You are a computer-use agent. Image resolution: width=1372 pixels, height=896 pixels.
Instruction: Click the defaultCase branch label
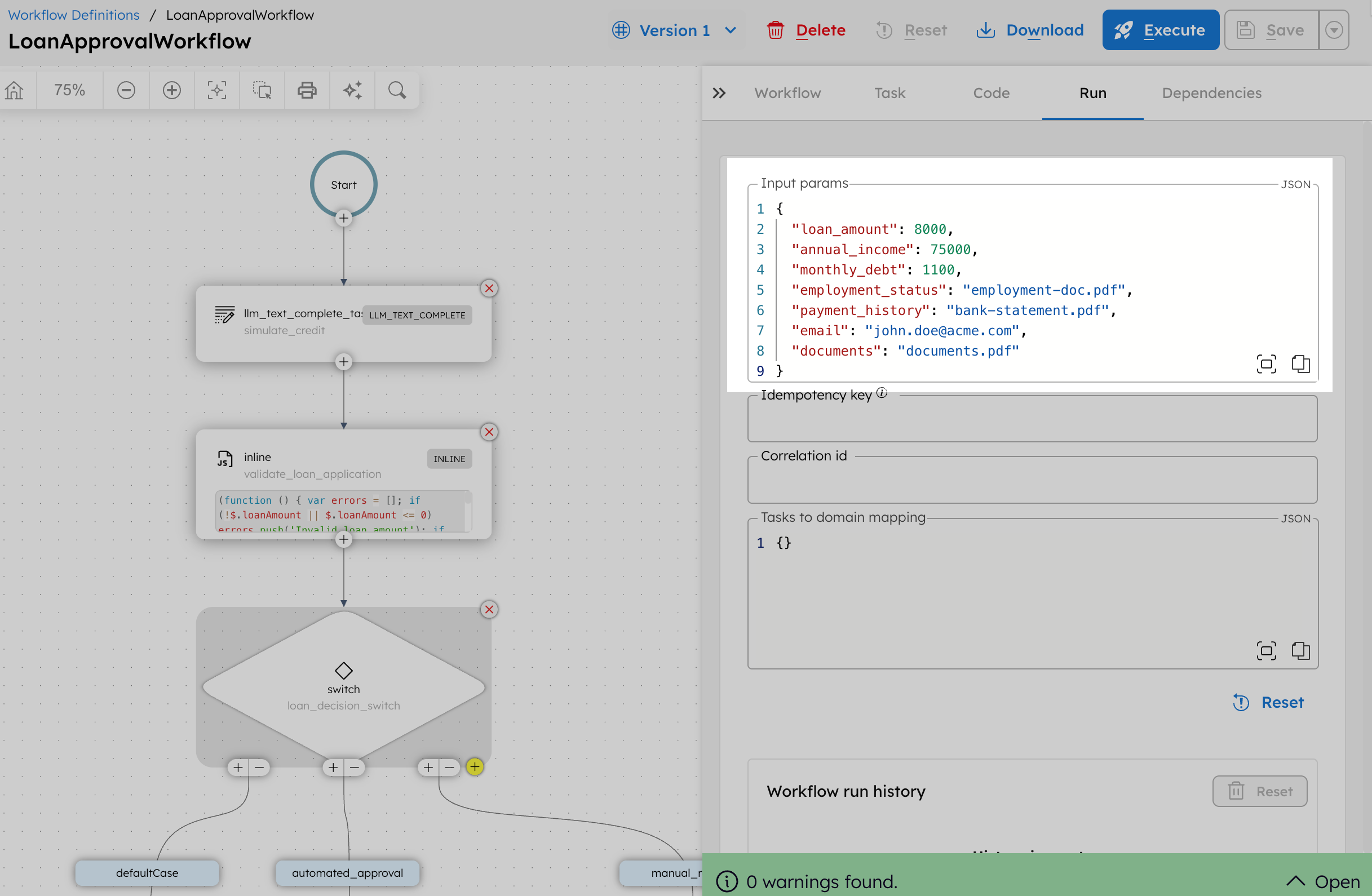(147, 873)
